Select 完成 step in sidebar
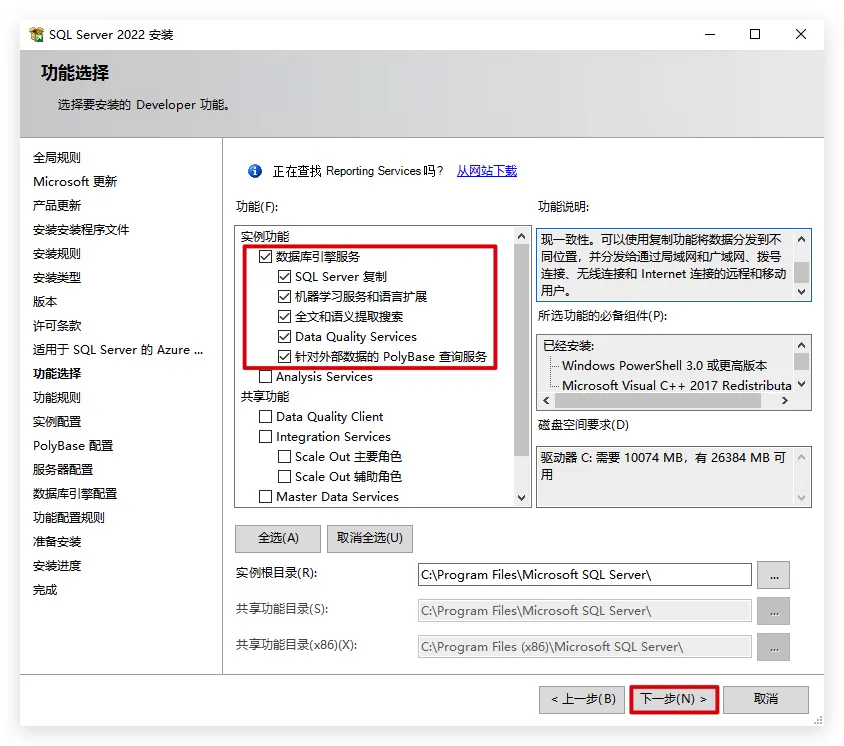 [45, 590]
